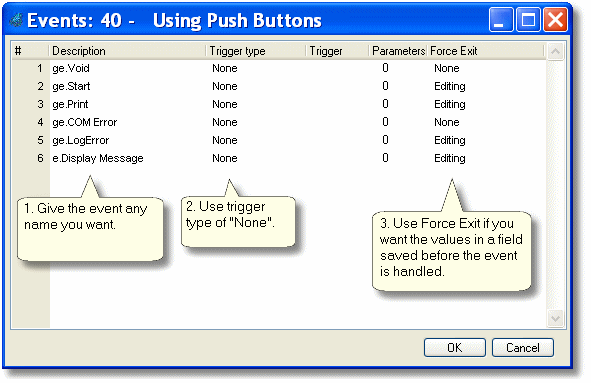Confirm with the OK button
This screenshot has width=591, height=383.
455,347
